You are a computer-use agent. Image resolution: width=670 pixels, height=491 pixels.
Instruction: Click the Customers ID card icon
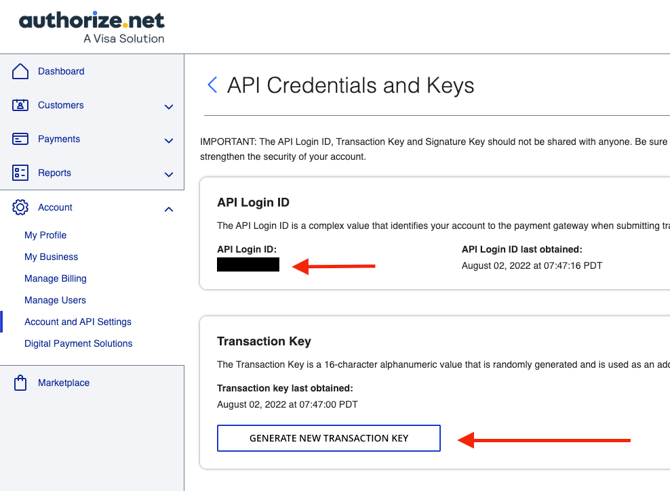coord(20,105)
